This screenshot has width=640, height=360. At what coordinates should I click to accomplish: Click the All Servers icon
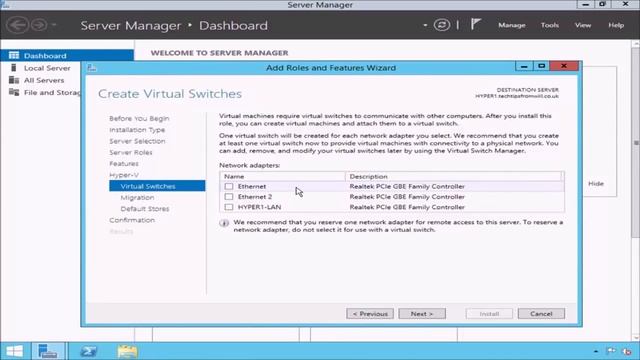[14, 80]
